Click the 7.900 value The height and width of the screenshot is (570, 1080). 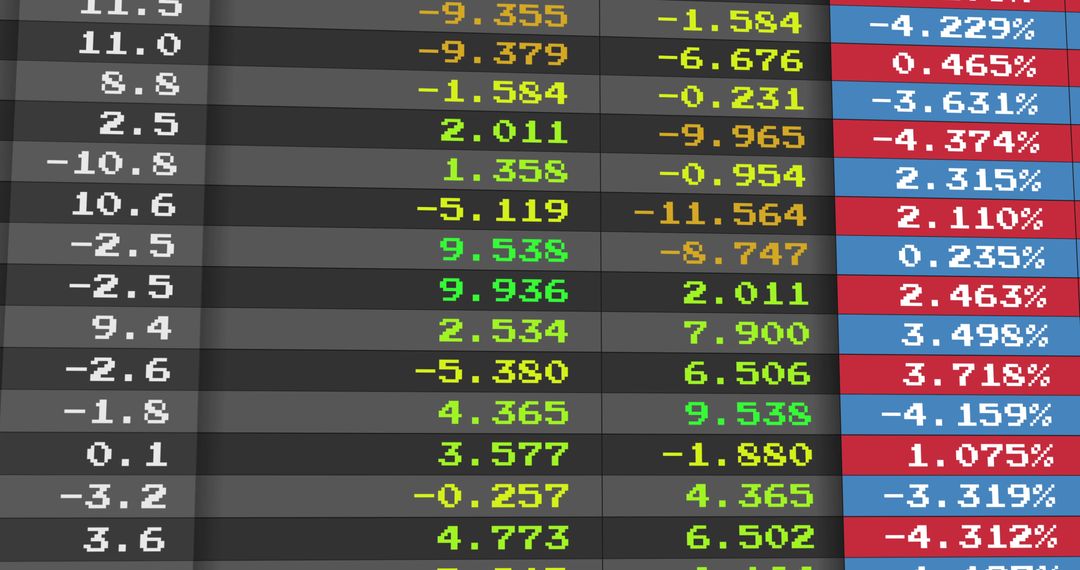[x=747, y=334]
